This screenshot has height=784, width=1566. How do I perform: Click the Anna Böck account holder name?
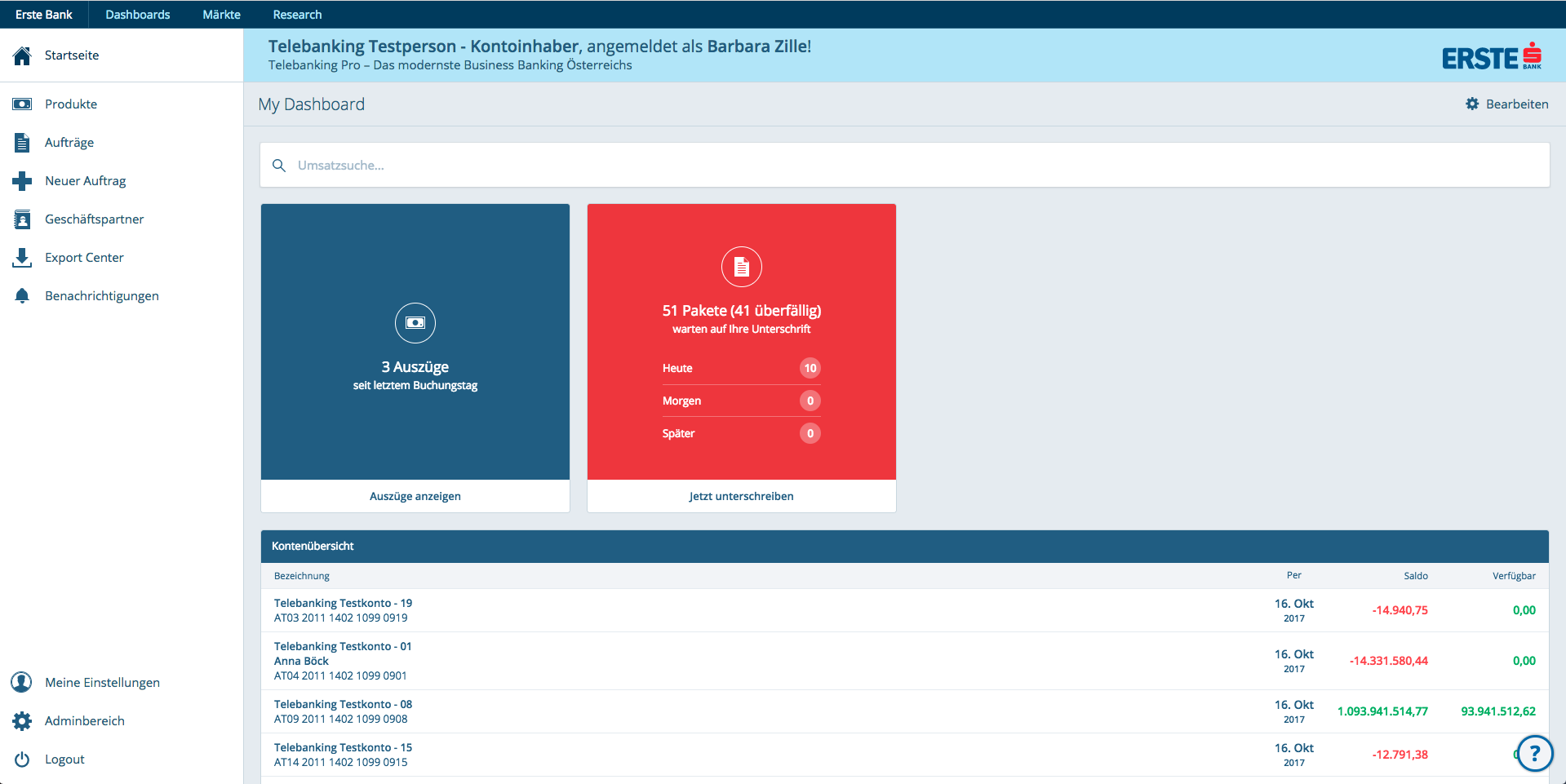pos(301,662)
